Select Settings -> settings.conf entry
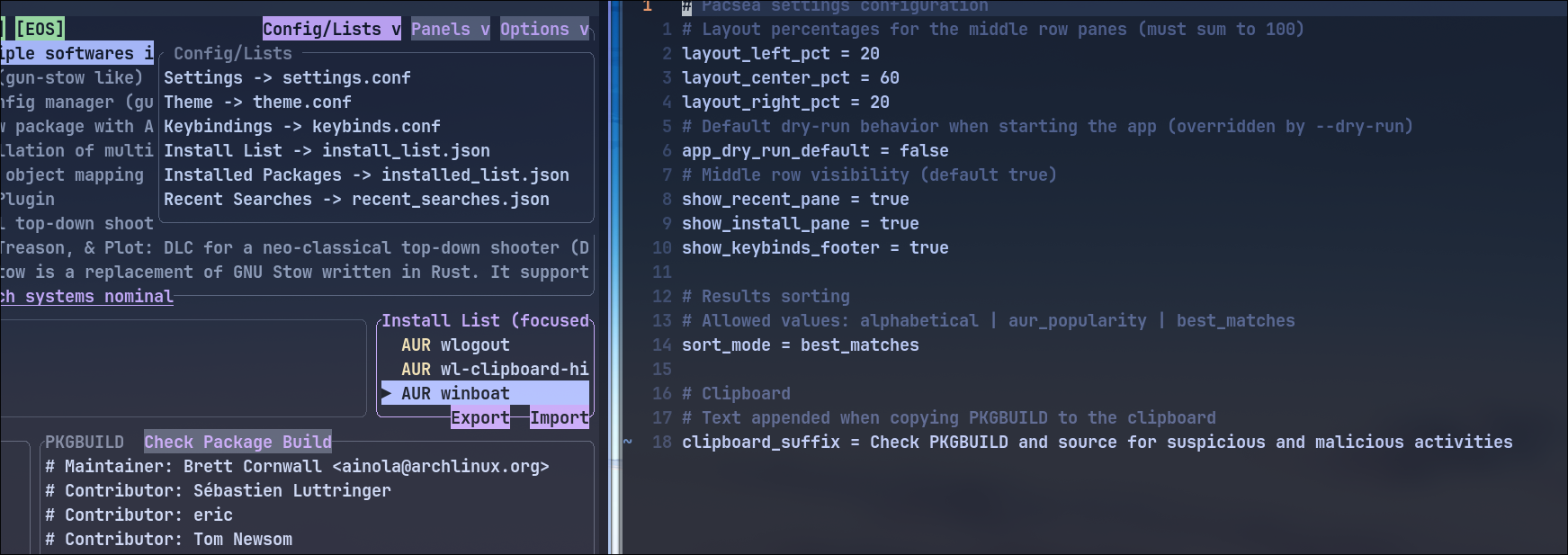Viewport: 1568px width, 555px height. 287,78
